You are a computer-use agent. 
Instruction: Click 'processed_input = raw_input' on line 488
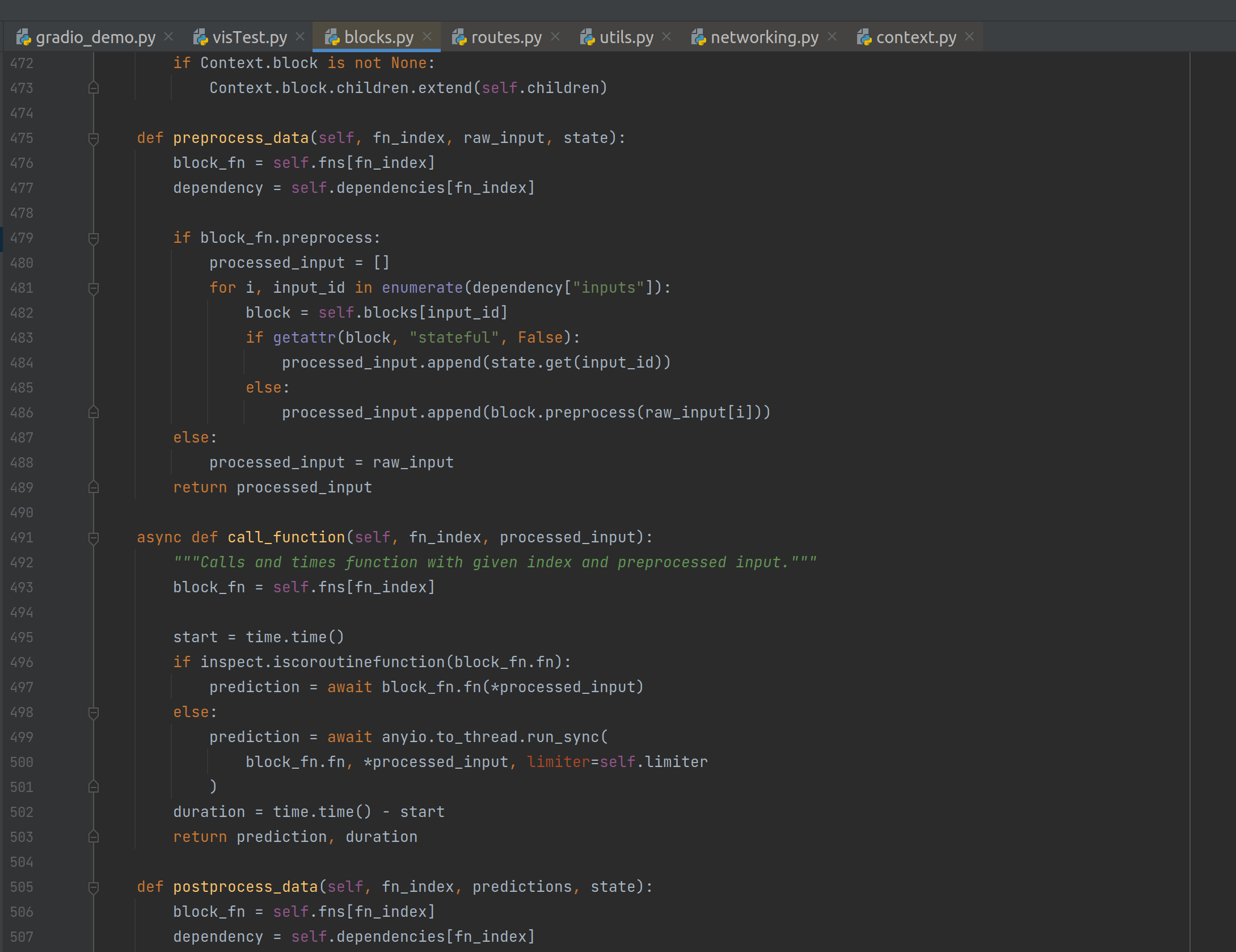[x=331, y=463]
